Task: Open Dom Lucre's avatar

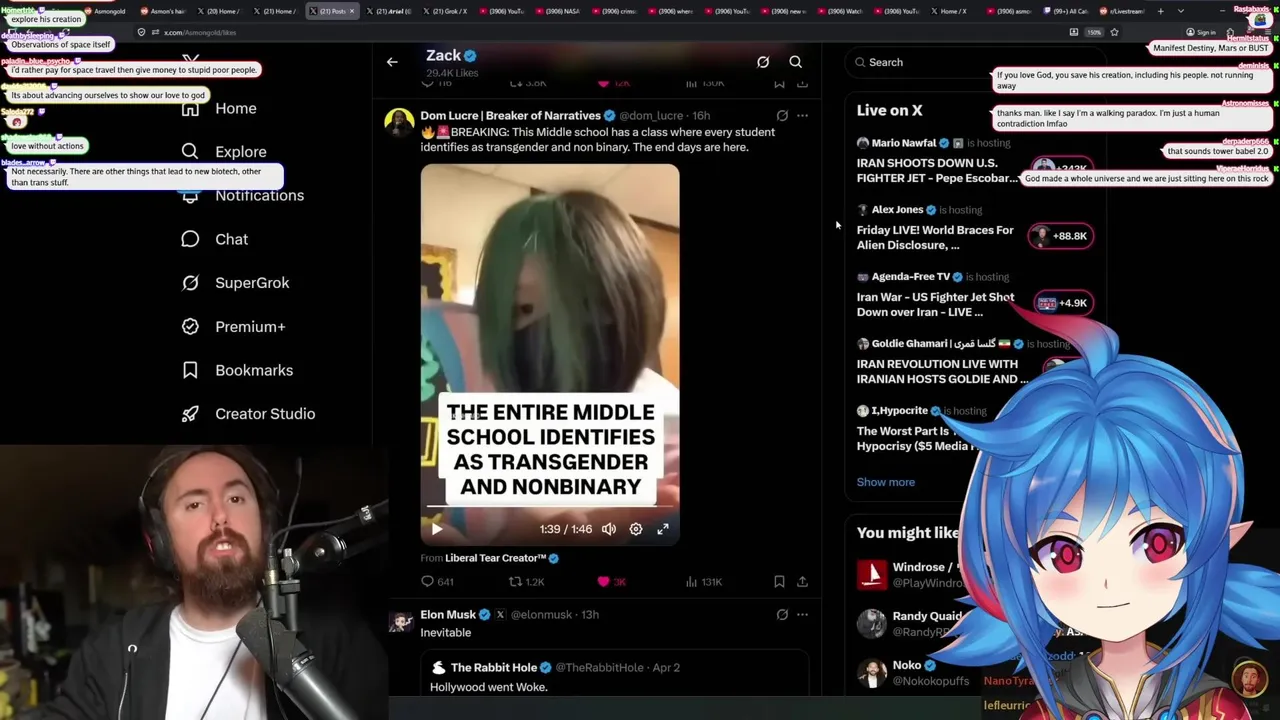Action: [399, 123]
